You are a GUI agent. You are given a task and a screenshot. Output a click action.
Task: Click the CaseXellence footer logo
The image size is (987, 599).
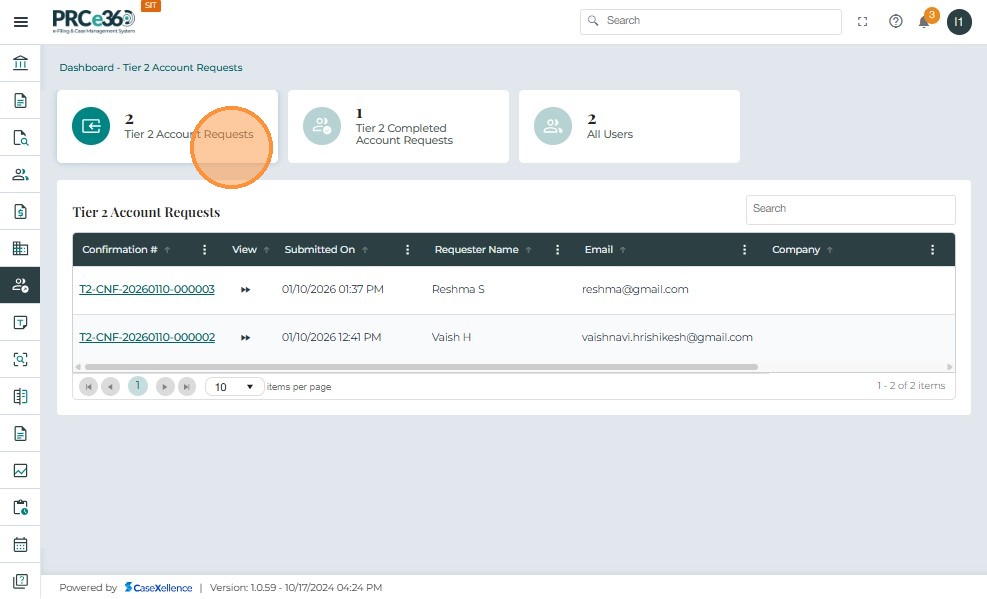159,588
